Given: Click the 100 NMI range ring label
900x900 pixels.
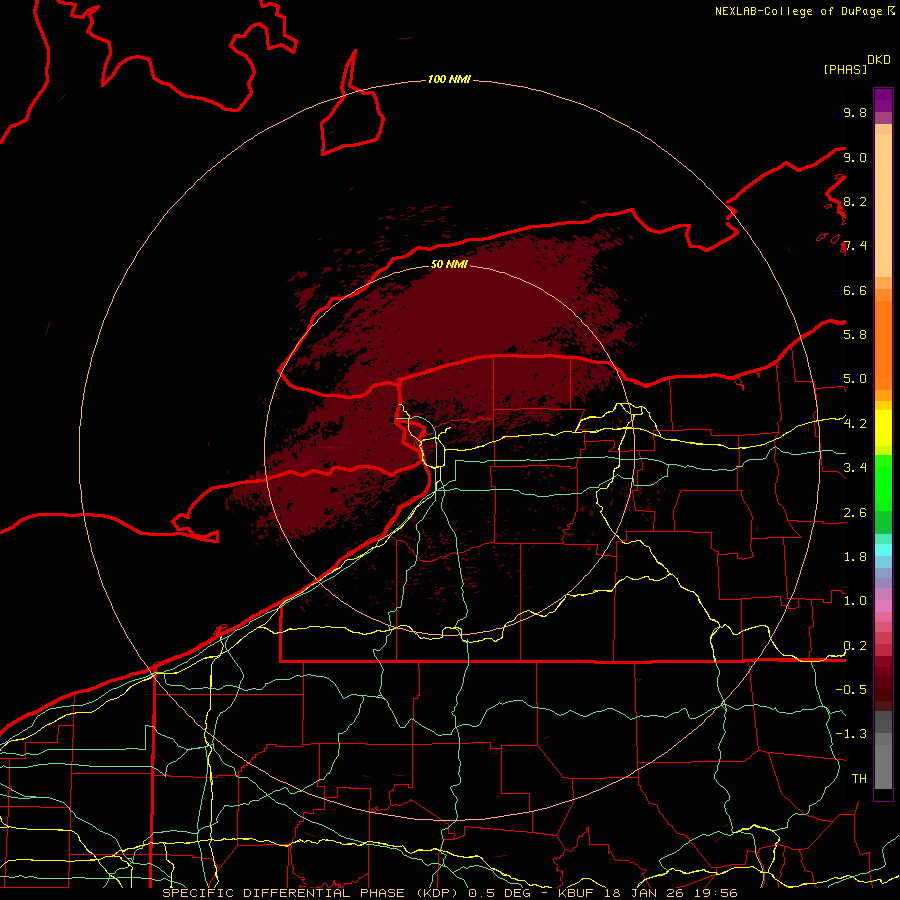Looking at the screenshot, I should [449, 79].
